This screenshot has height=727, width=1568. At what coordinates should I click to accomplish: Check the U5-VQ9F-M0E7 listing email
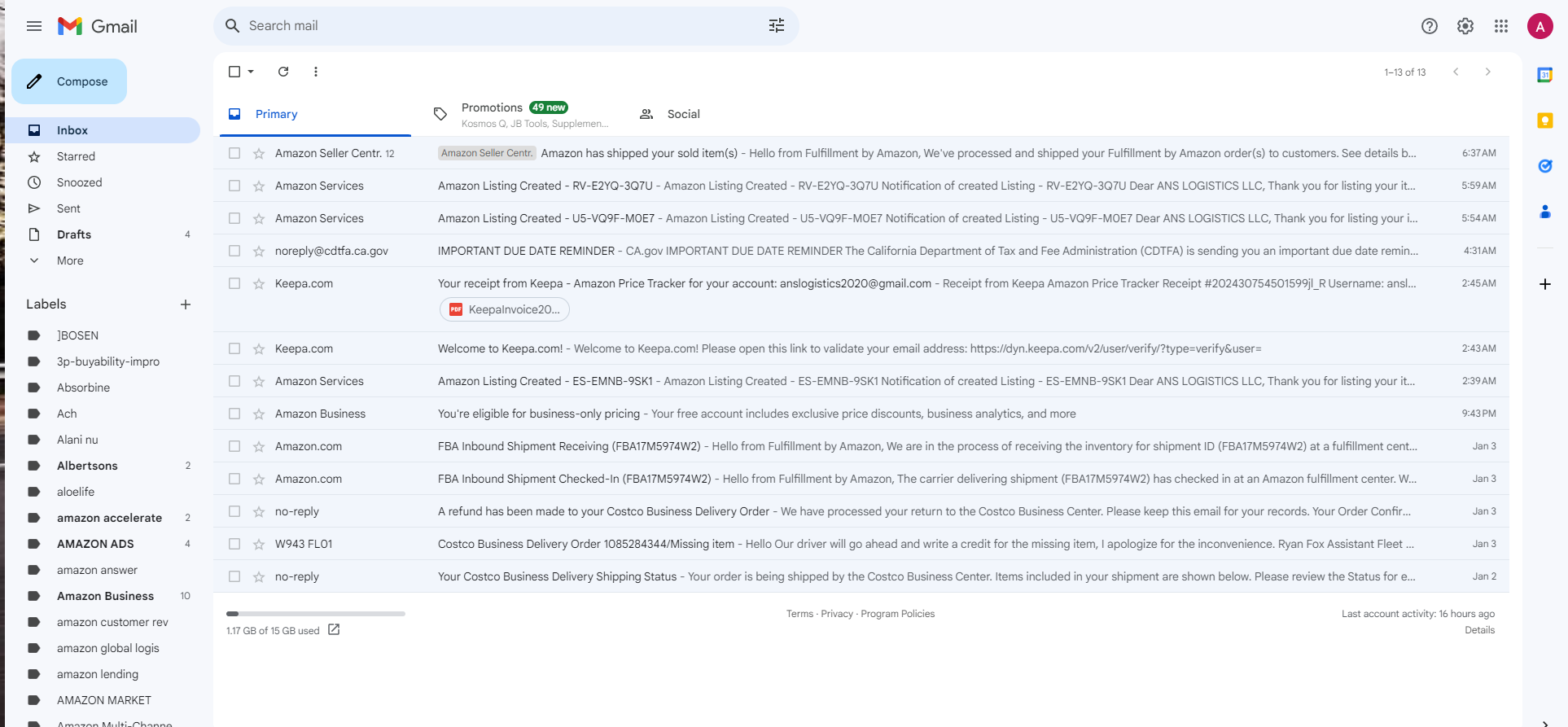coord(234,218)
